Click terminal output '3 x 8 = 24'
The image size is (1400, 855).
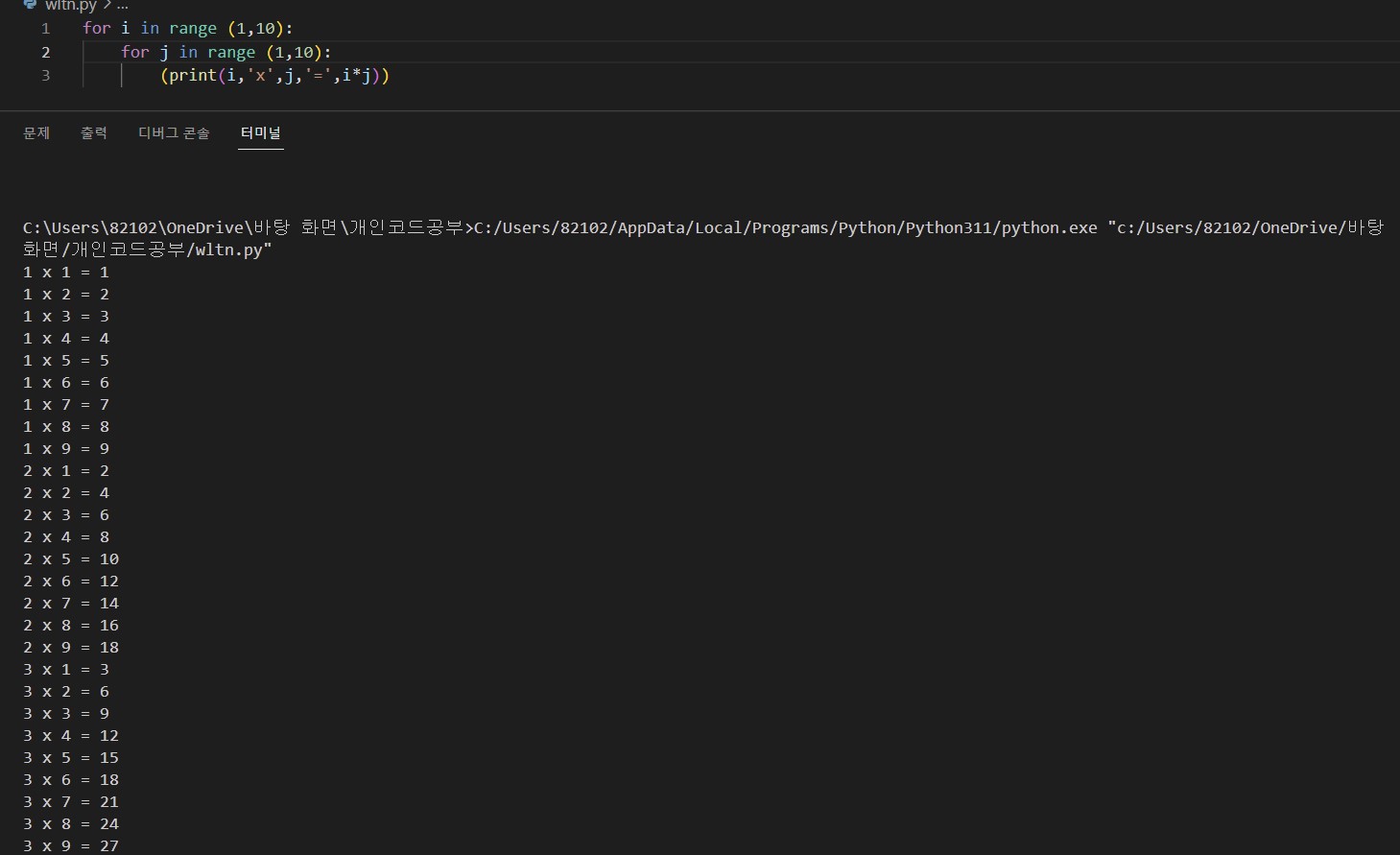tap(71, 824)
